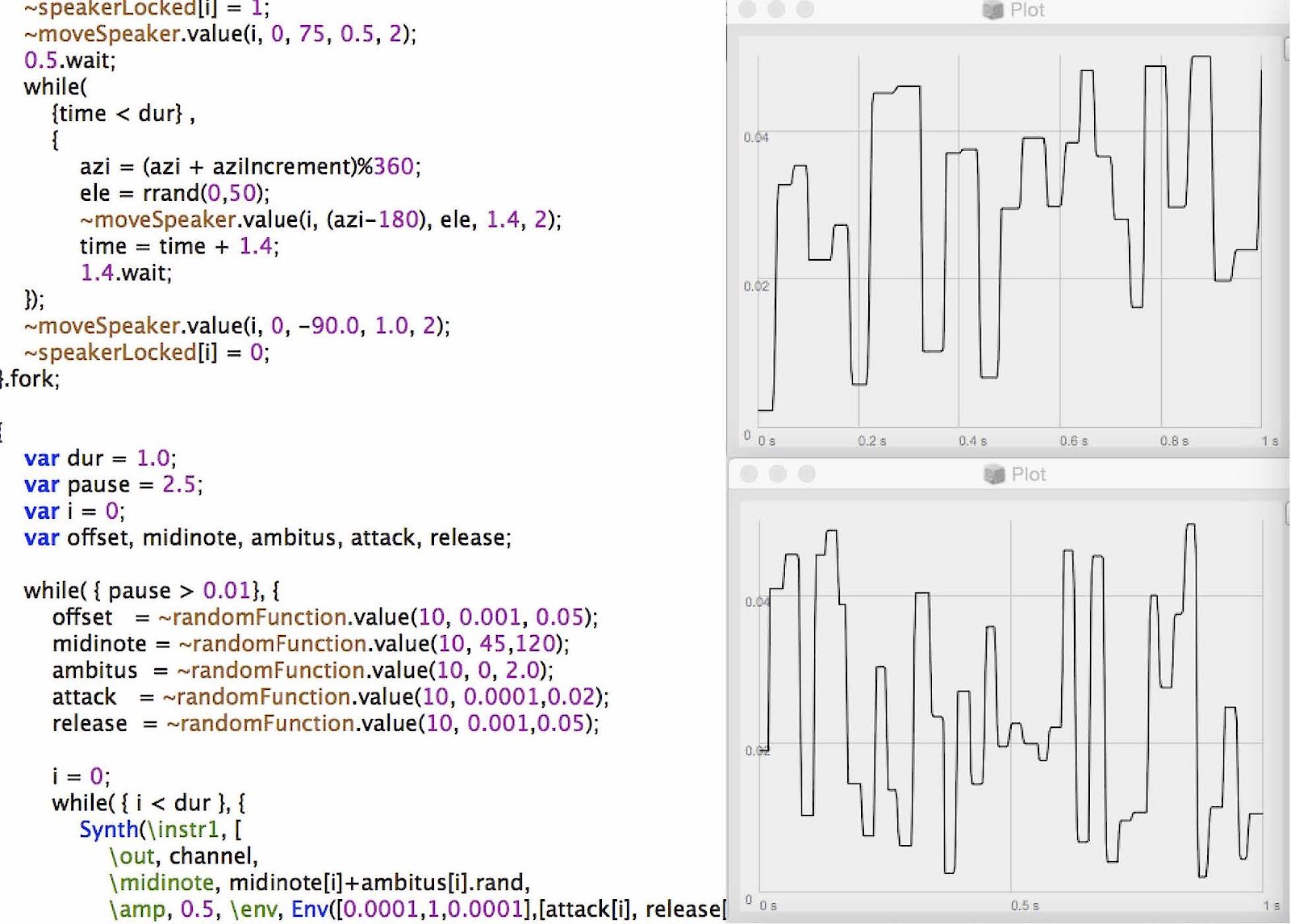Click the ~randomFunction call on the offset line
The image size is (1291, 924).
tap(256, 617)
